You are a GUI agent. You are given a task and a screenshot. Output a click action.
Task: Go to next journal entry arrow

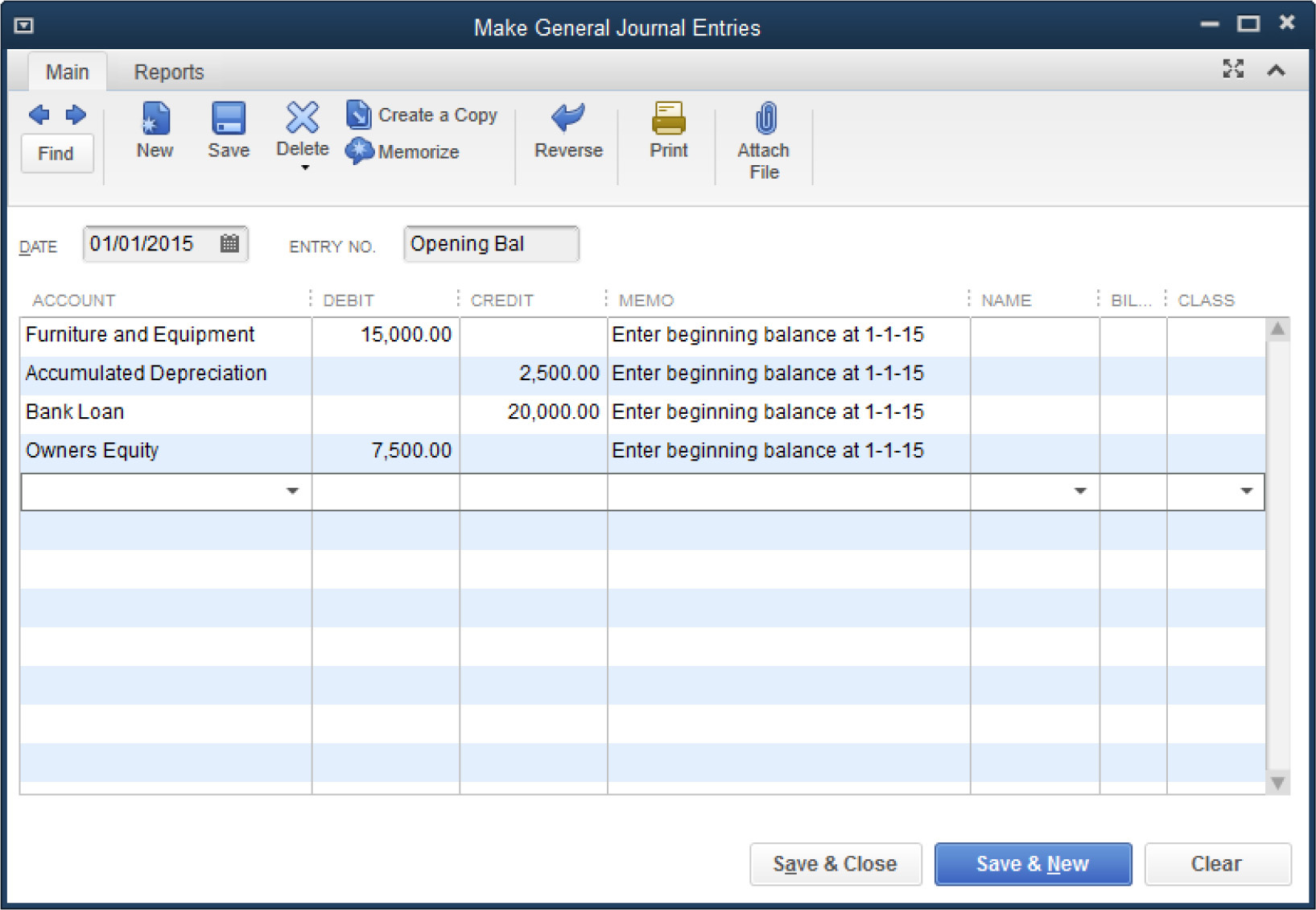point(76,115)
